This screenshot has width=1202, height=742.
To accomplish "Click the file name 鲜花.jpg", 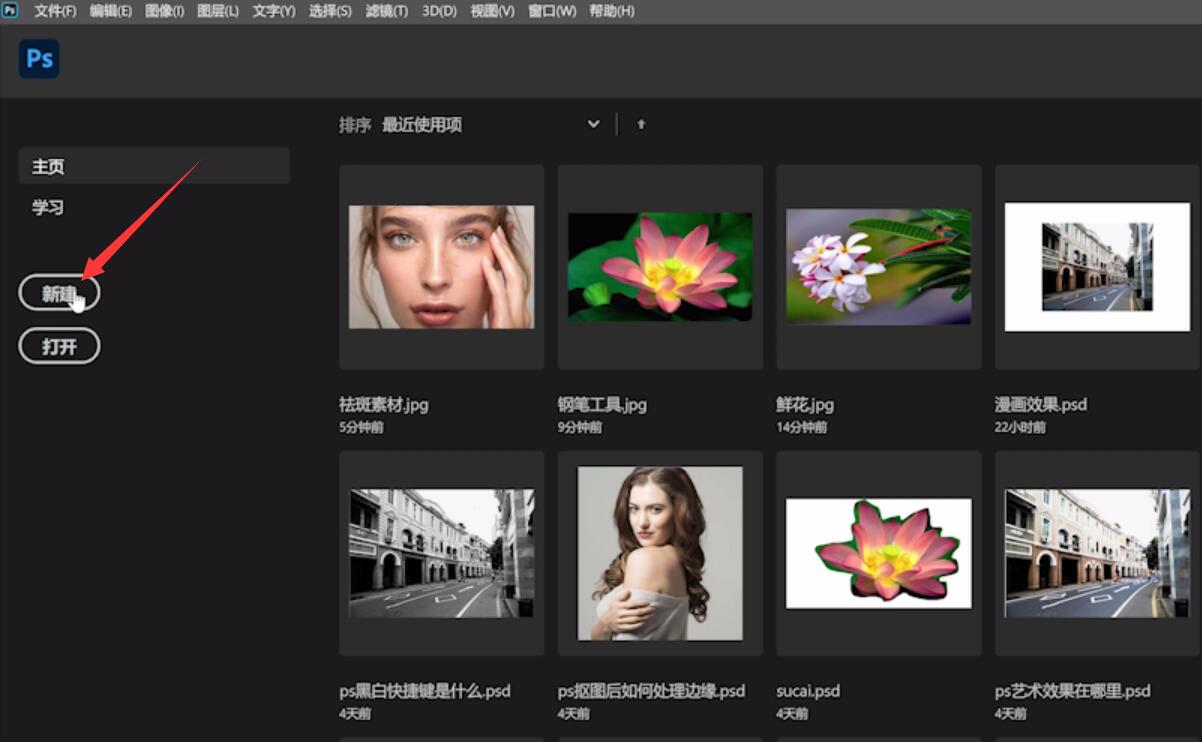I will click(x=805, y=405).
